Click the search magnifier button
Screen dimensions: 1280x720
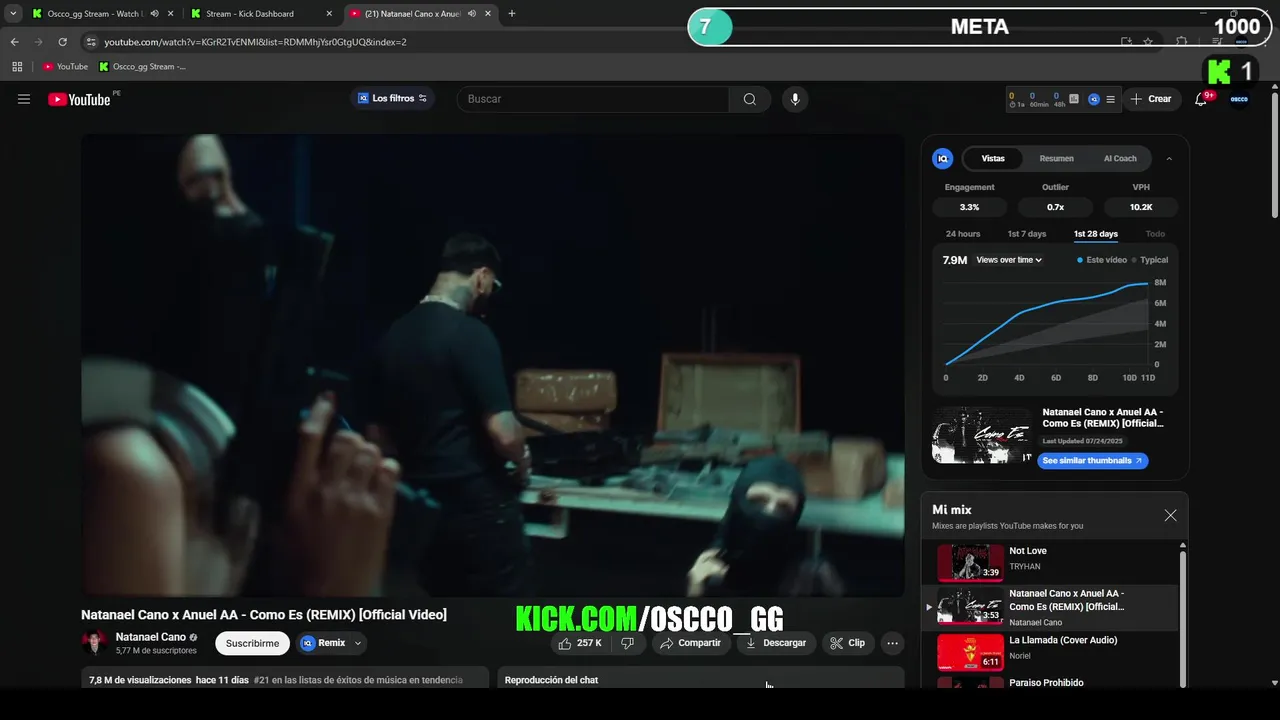click(x=750, y=99)
